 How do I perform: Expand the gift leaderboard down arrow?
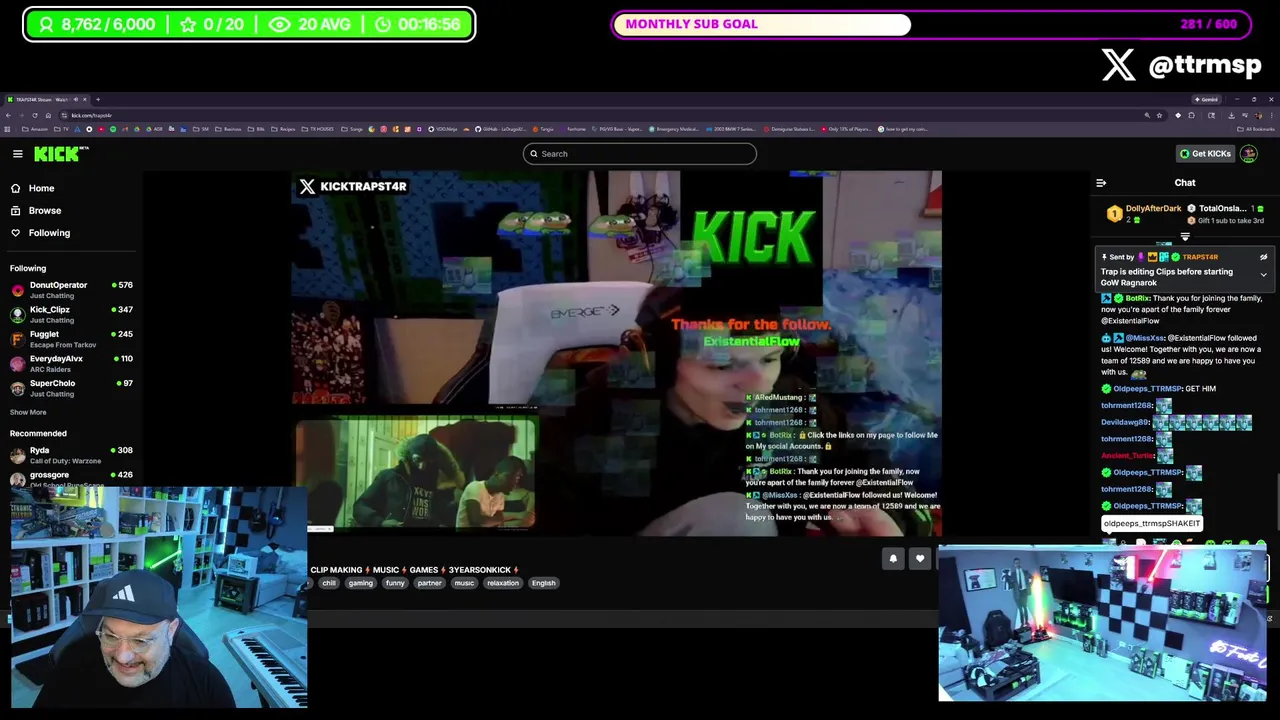point(1185,237)
